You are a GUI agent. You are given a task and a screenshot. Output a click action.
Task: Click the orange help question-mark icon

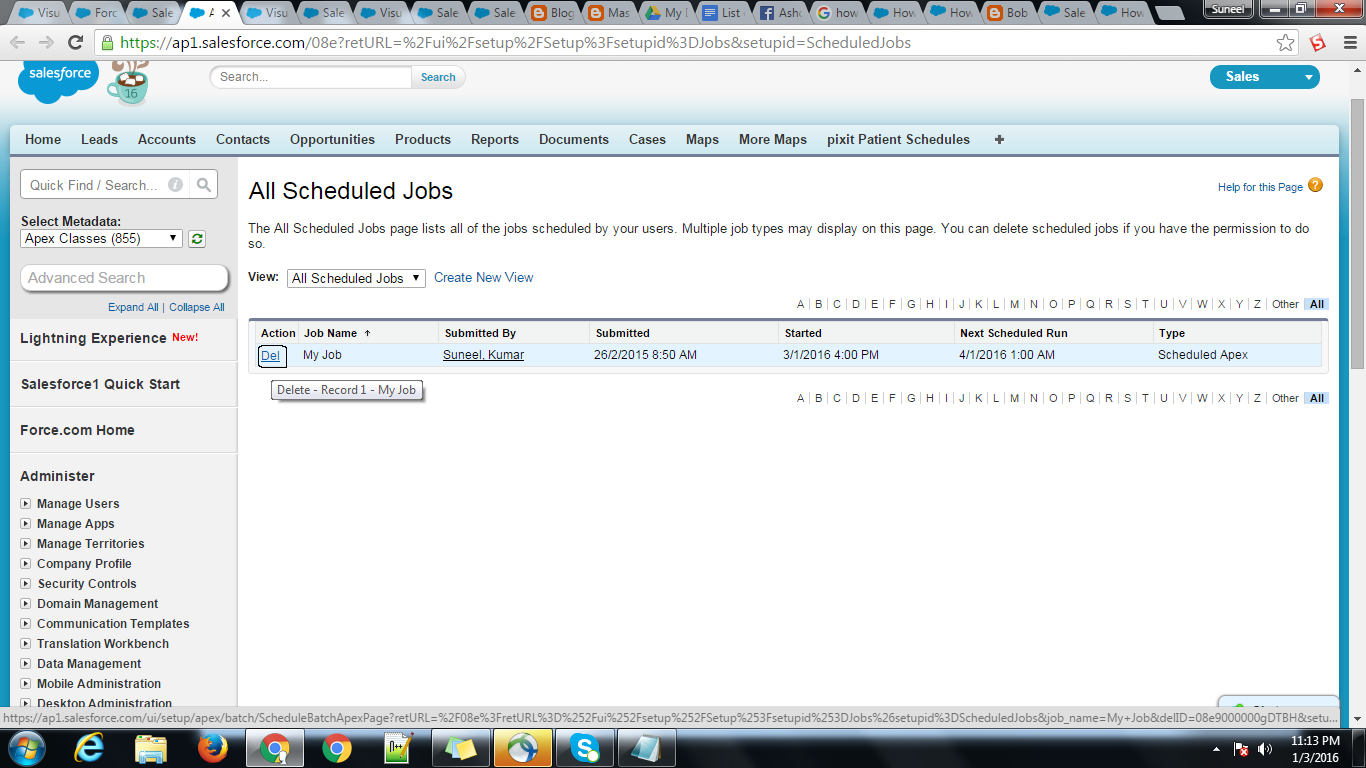pyautogui.click(x=1315, y=185)
